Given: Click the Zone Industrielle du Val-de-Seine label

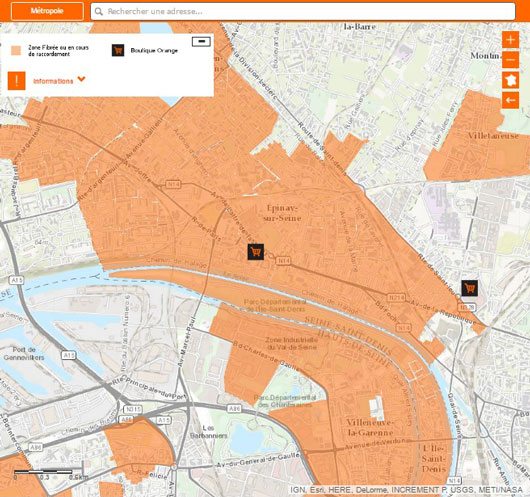Looking at the screenshot, I should (292, 344).
